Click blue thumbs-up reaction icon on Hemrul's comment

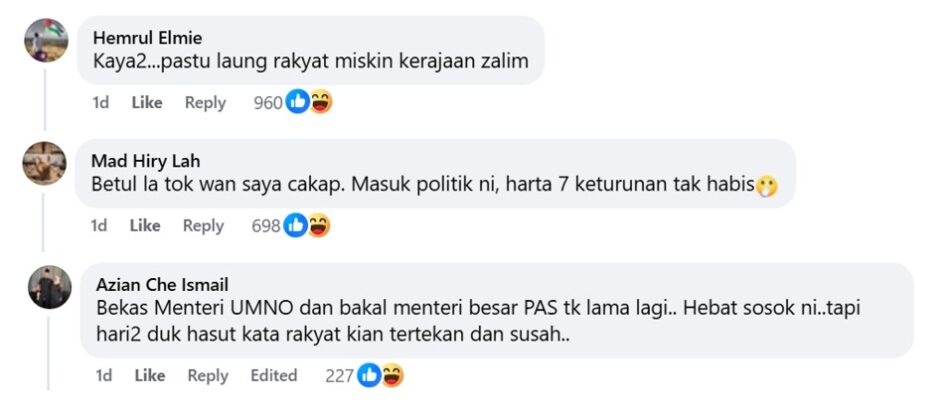[297, 101]
